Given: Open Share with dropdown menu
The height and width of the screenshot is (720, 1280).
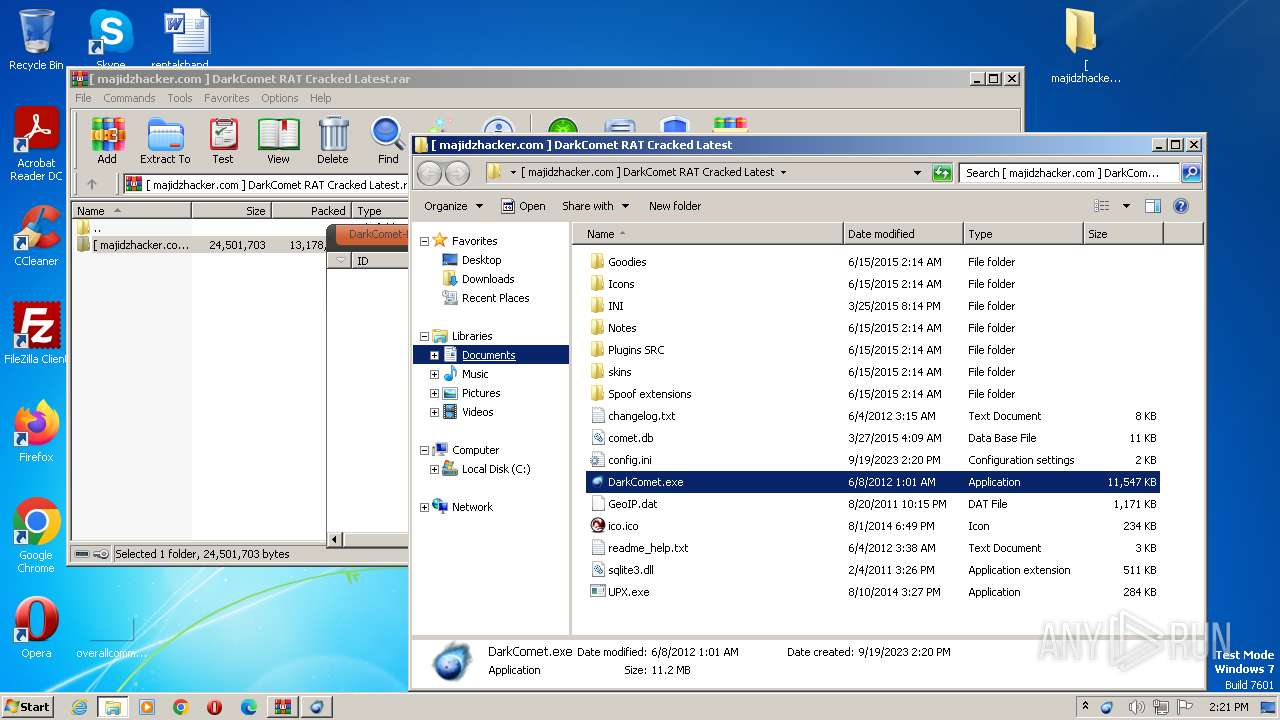Looking at the screenshot, I should pos(595,206).
